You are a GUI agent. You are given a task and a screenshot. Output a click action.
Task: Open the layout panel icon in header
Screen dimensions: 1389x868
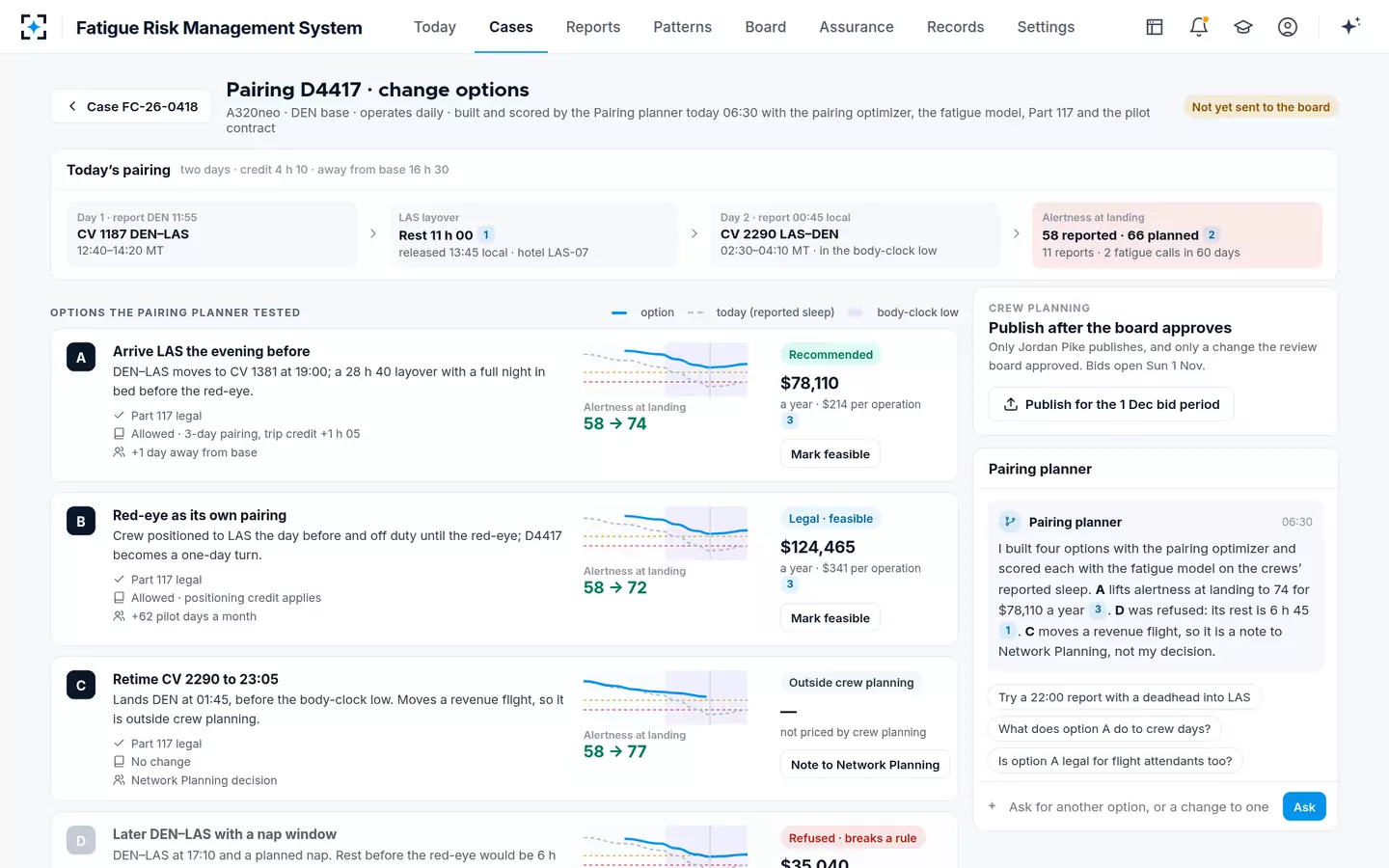pyautogui.click(x=1154, y=27)
